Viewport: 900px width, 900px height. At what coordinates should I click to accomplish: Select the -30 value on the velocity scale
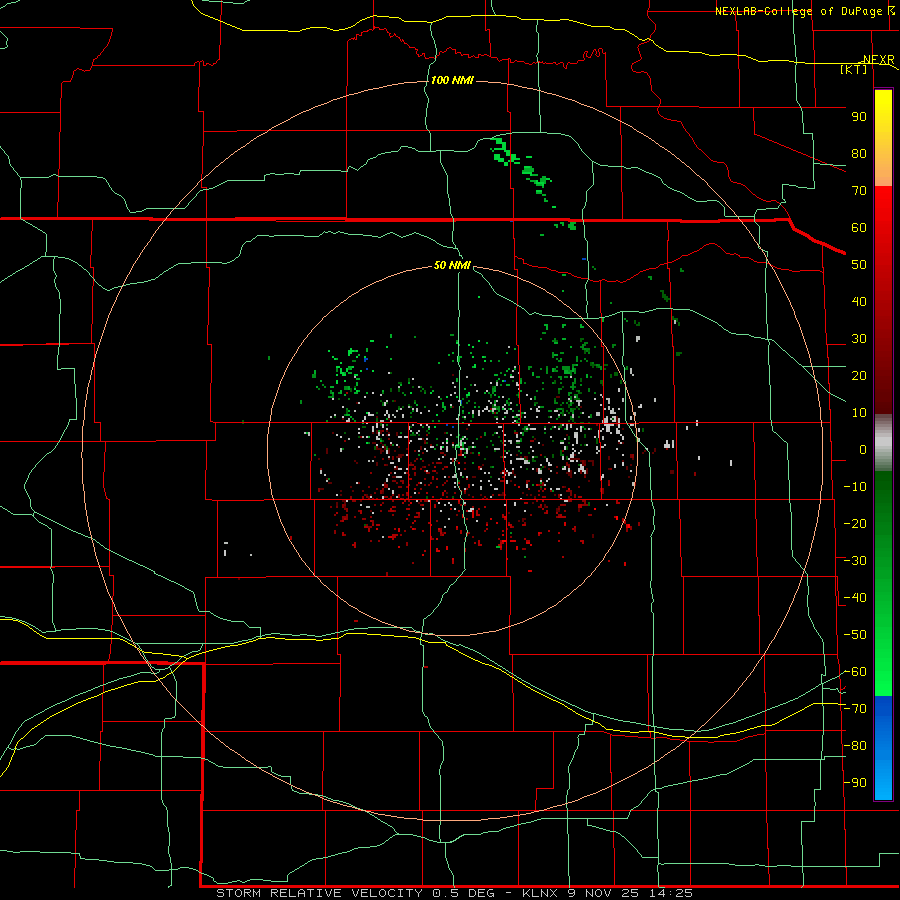(x=855, y=561)
